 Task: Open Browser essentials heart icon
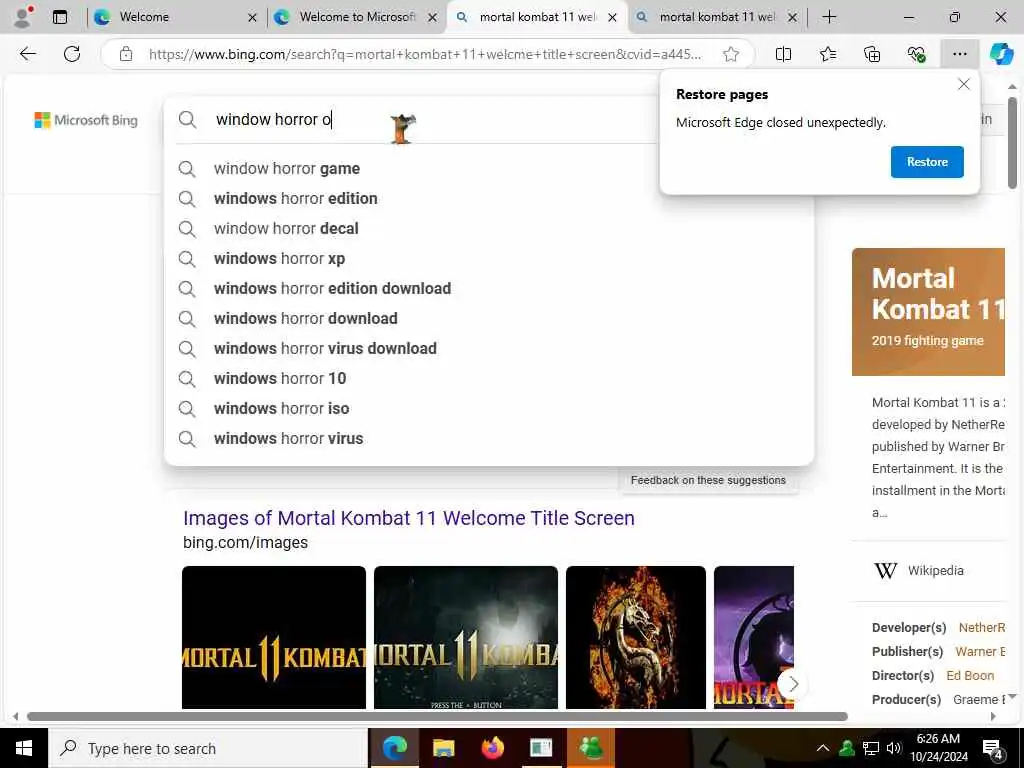tap(916, 54)
